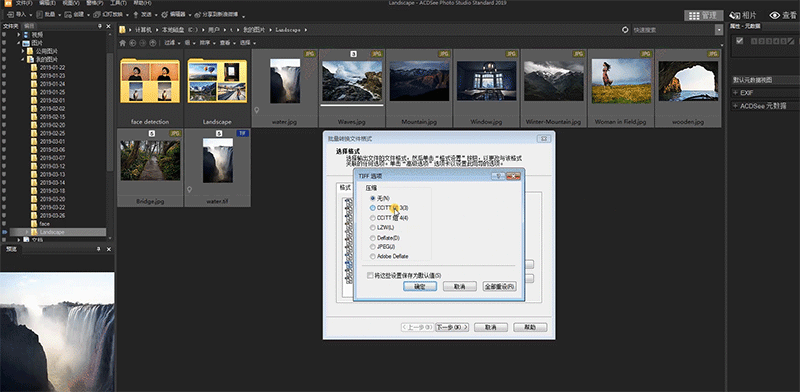The image size is (800, 392).
Task: Open the 选择 (Select) dropdown
Action: coord(247,43)
